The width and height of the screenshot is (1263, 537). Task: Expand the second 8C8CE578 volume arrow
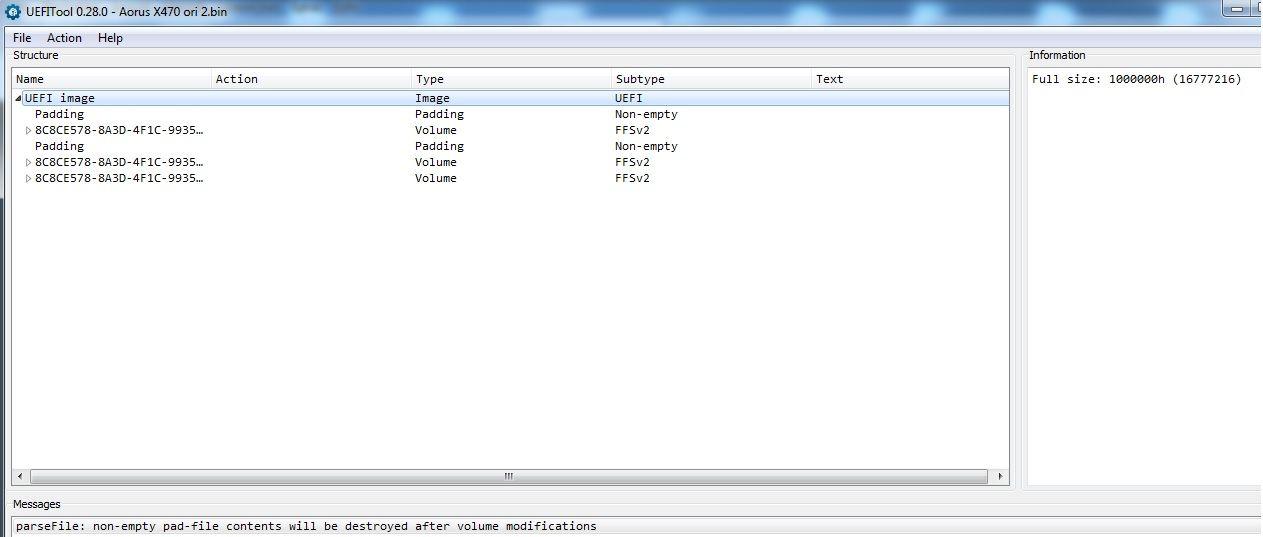[28, 162]
